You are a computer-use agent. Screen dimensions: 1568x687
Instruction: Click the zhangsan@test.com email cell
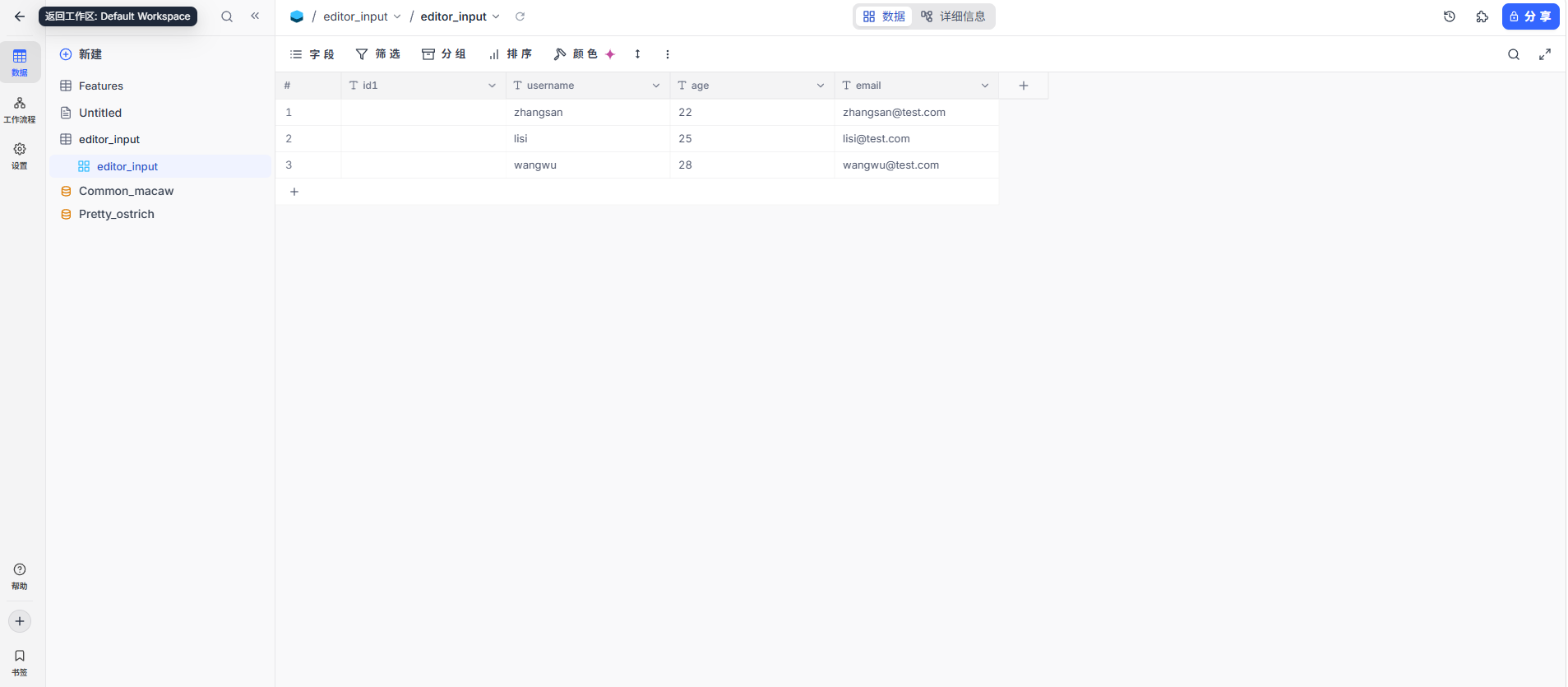pos(917,113)
